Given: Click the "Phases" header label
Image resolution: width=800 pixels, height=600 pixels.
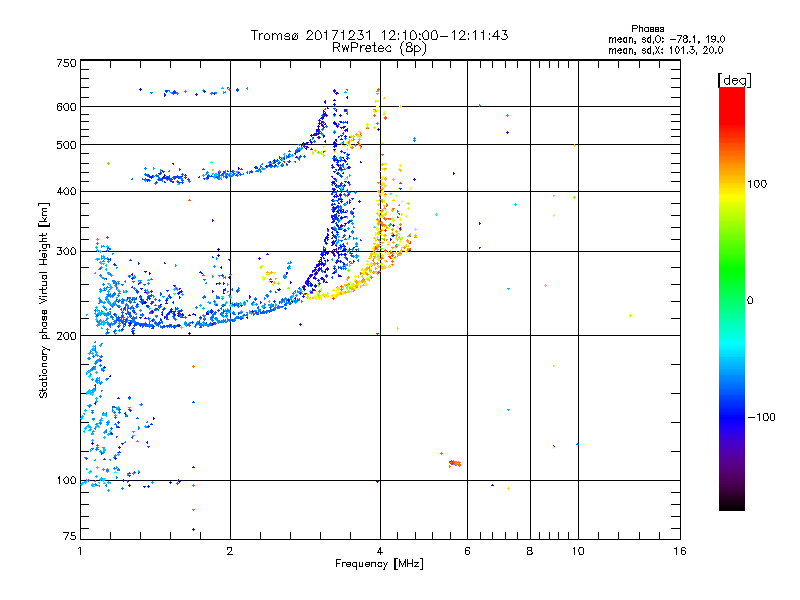Looking at the screenshot, I should tap(647, 29).
